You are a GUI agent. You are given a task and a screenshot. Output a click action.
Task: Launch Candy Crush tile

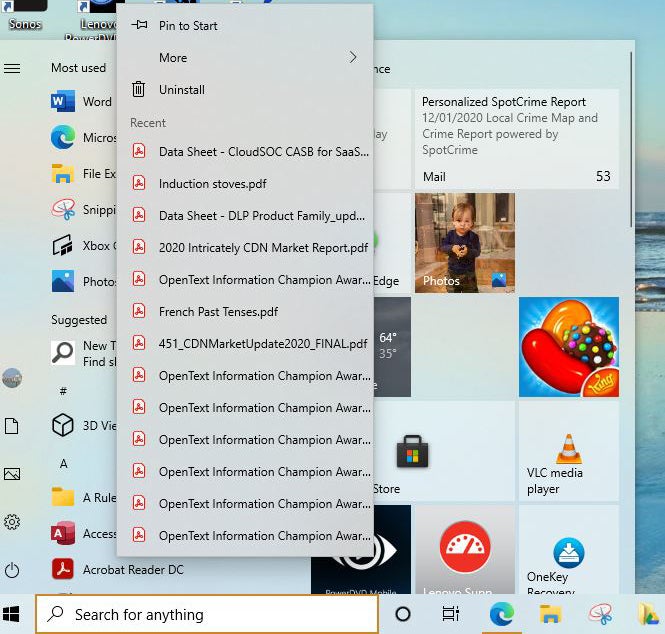pos(569,347)
